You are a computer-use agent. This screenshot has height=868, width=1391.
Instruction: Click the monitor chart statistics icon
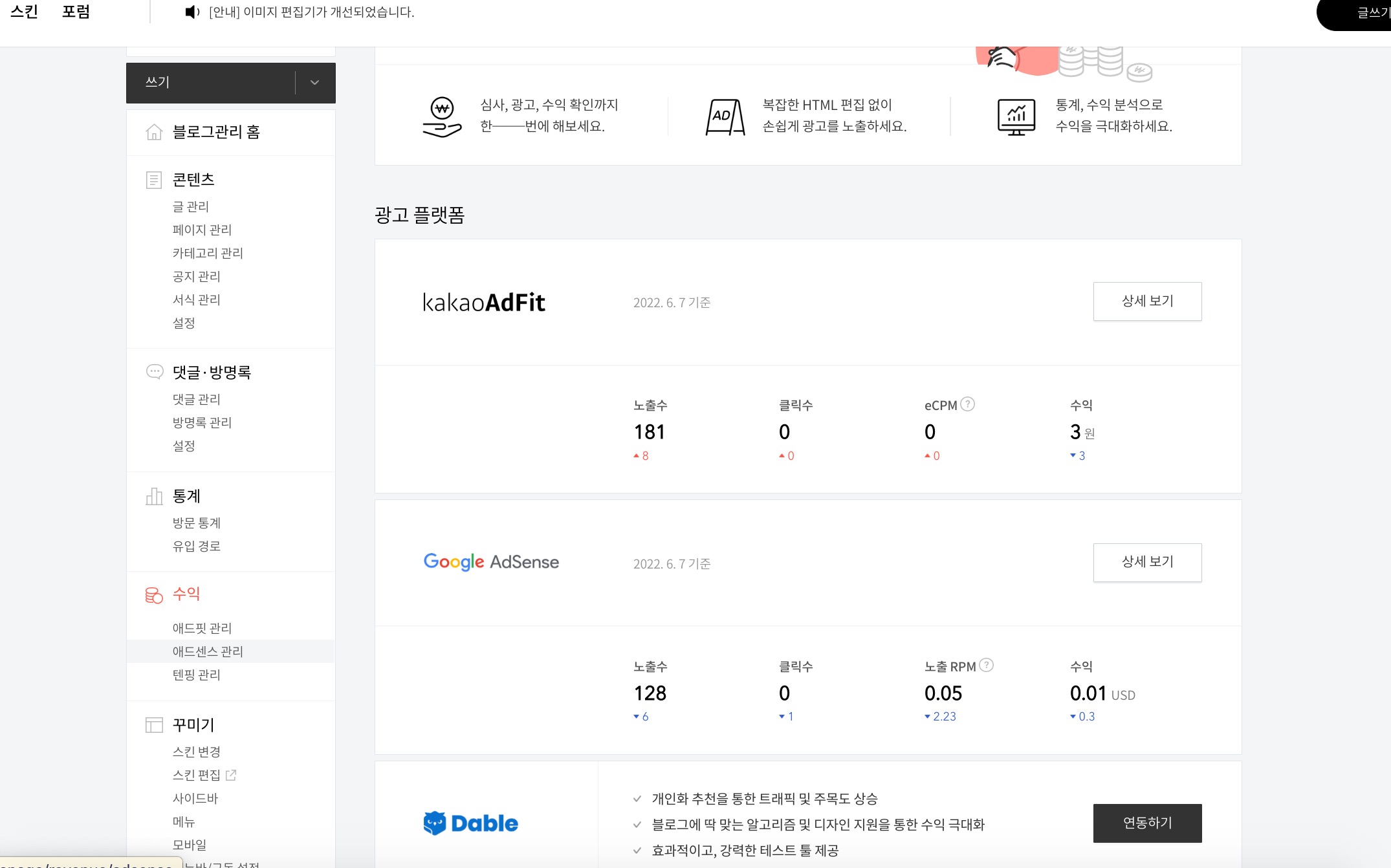pyautogui.click(x=1016, y=117)
